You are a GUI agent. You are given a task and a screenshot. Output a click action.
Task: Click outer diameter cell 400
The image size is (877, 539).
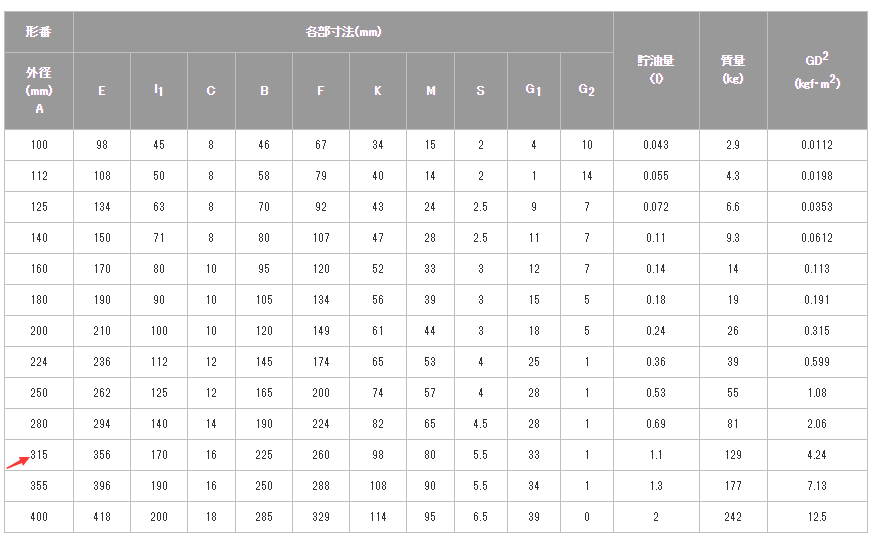39,517
